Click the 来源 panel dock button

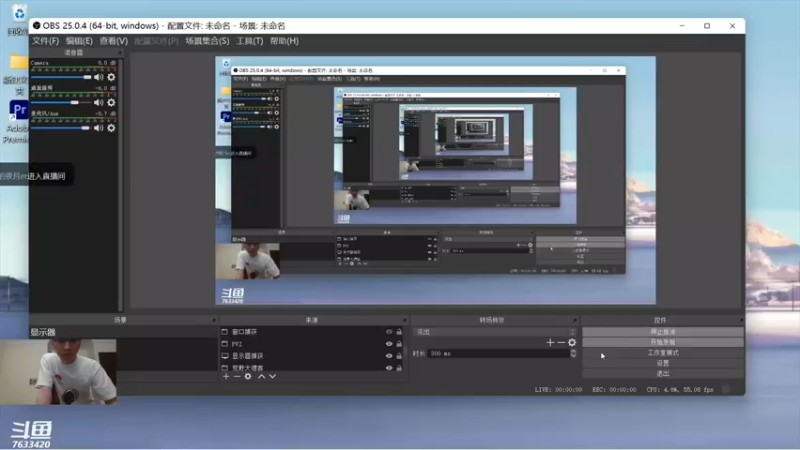pos(405,320)
